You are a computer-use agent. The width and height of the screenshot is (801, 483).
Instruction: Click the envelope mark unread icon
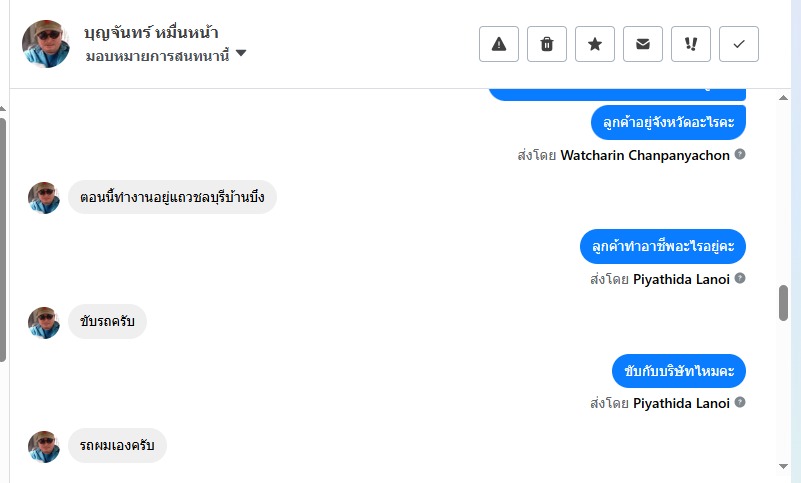[643, 44]
